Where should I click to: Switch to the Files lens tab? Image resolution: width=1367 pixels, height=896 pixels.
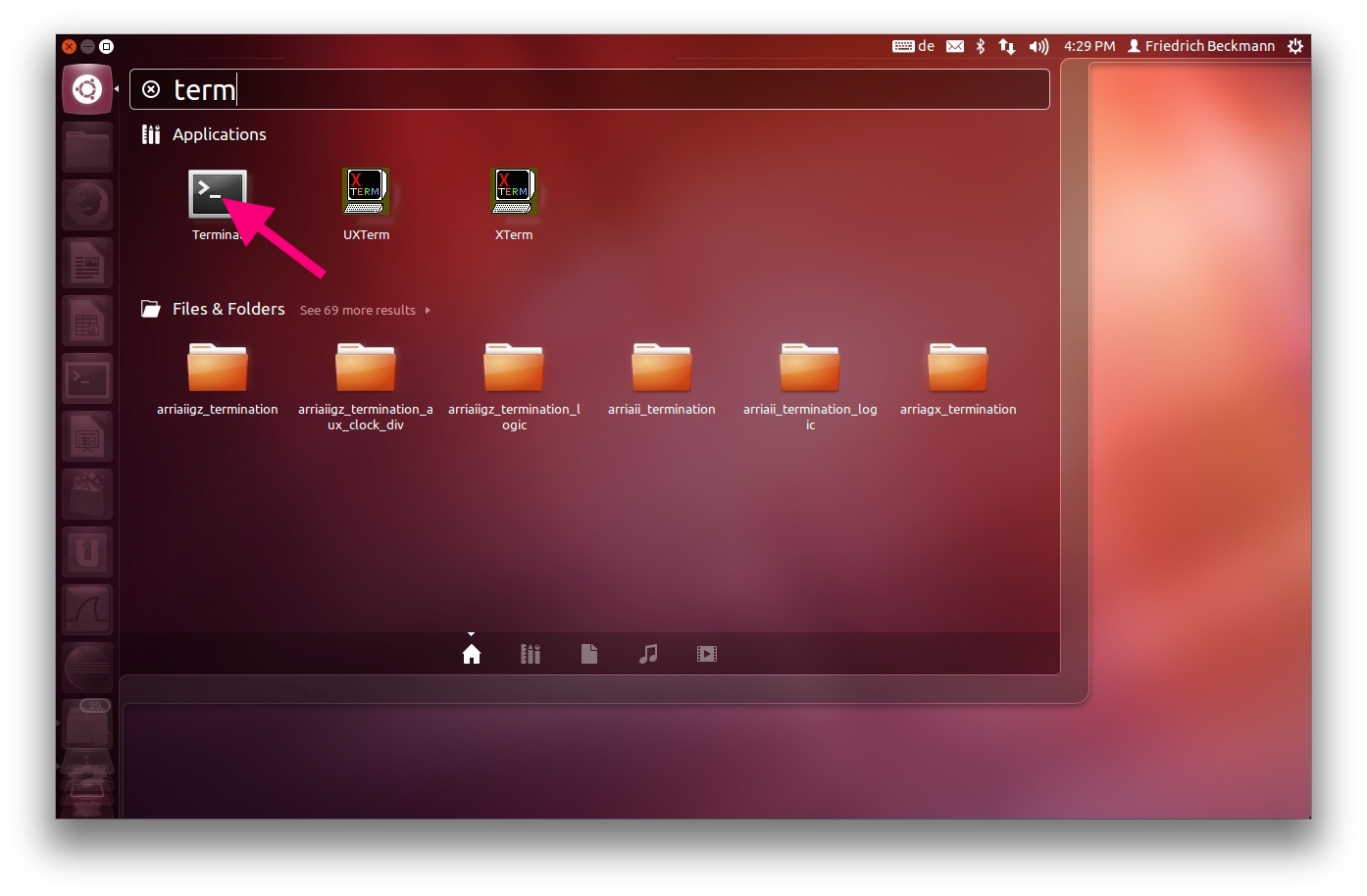(x=589, y=654)
